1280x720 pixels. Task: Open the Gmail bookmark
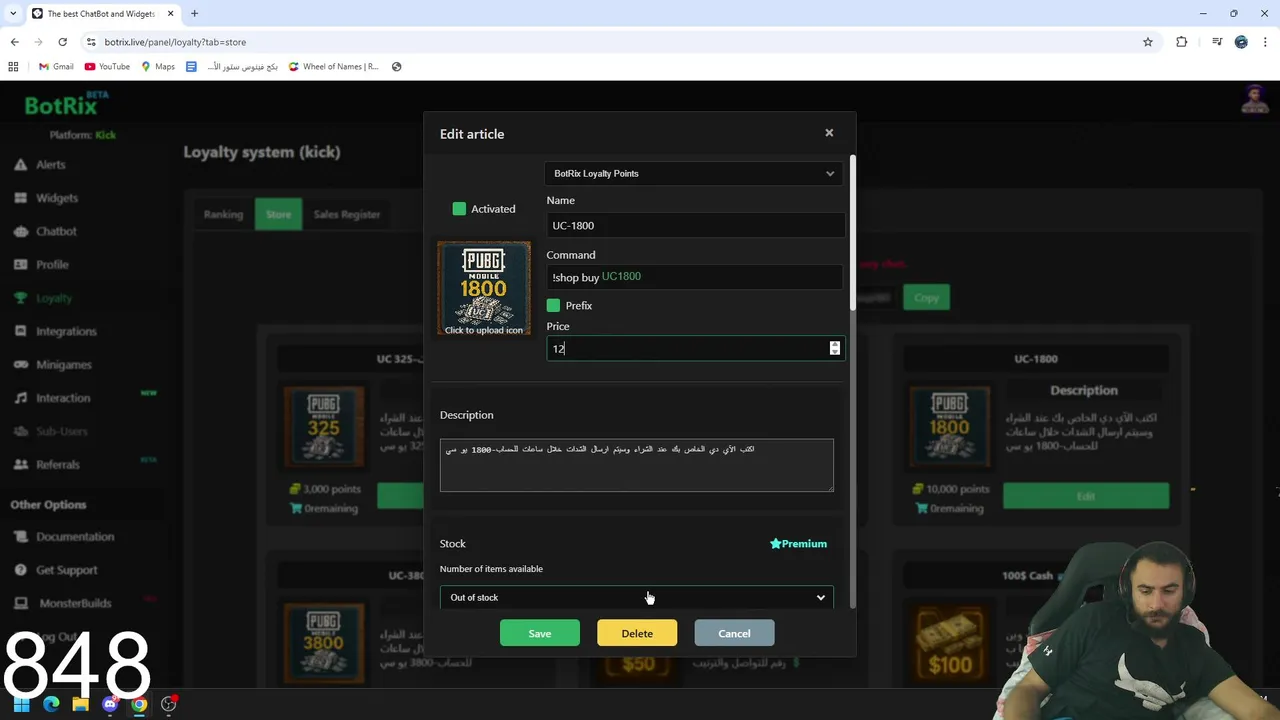(x=56, y=67)
